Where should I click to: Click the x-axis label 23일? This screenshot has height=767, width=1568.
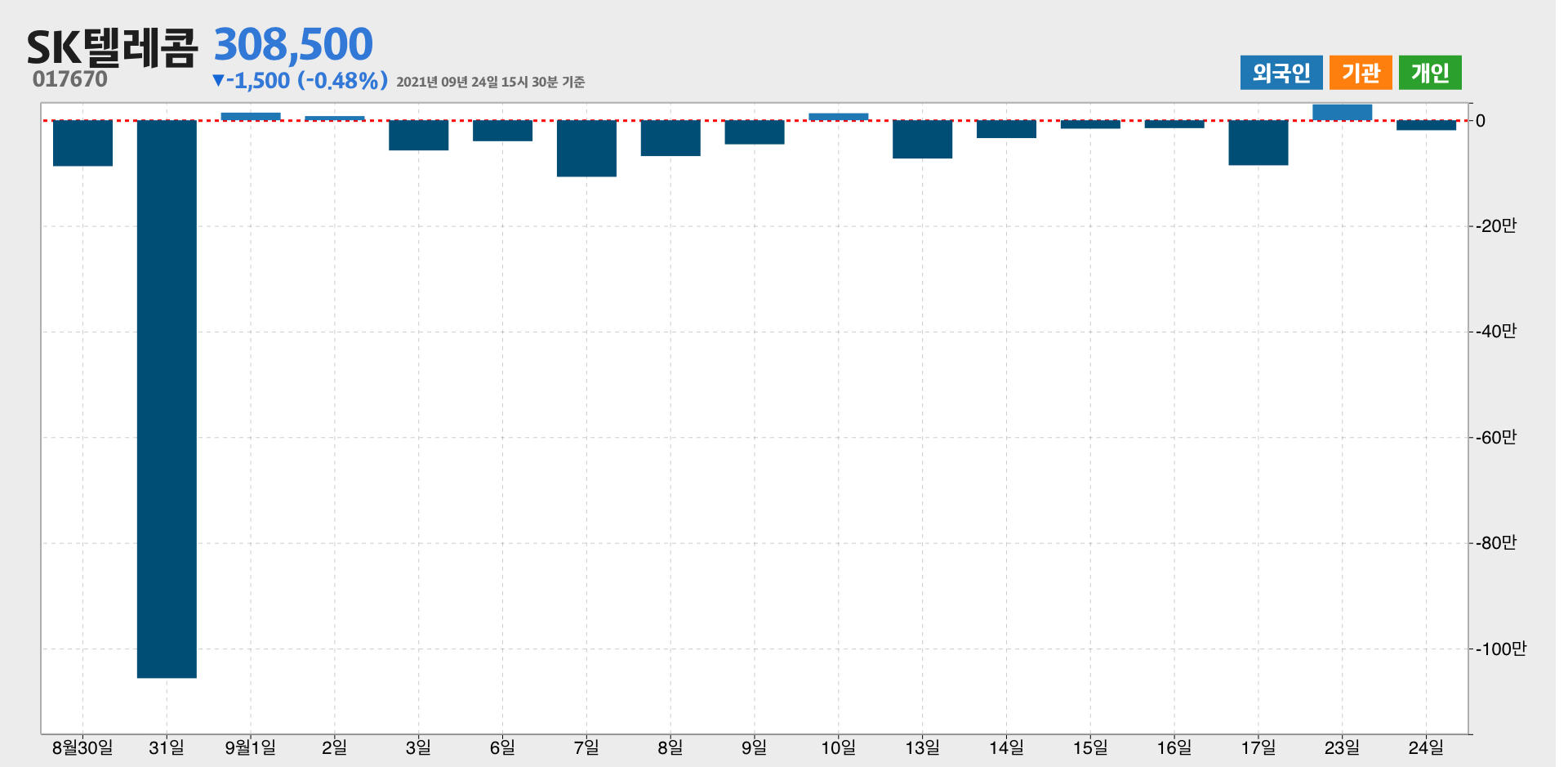tap(1343, 747)
